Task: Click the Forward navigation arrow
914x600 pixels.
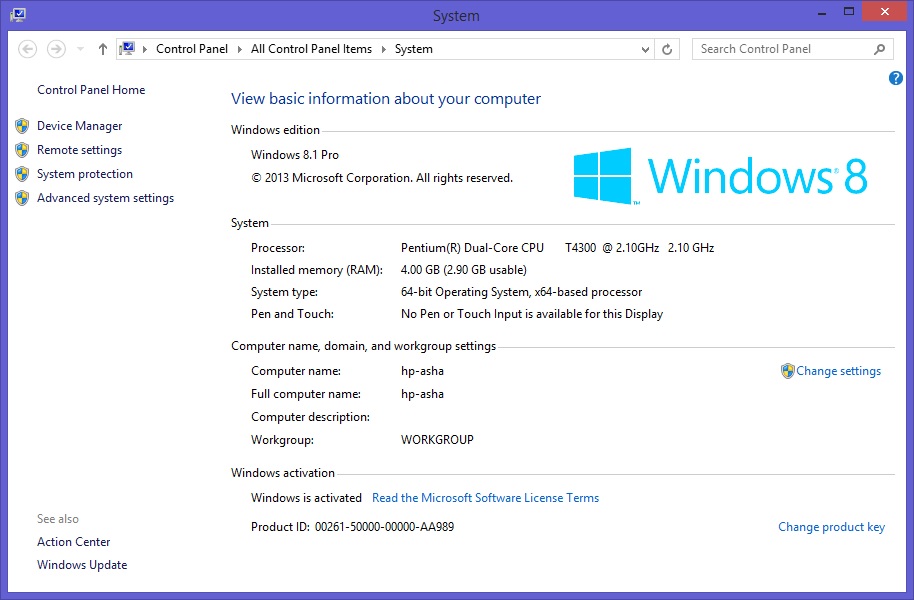Action: 57,49
